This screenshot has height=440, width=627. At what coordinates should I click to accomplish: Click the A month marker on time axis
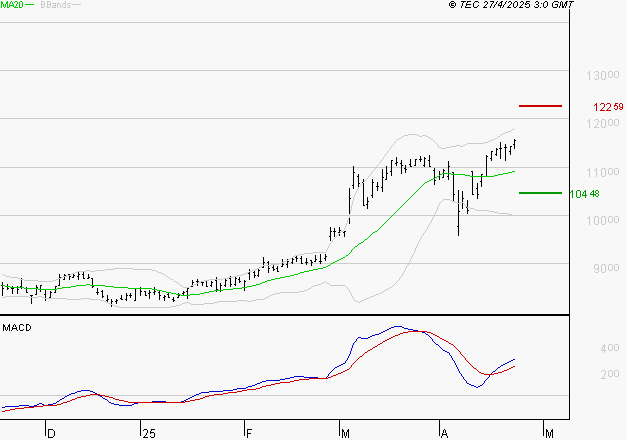pyautogui.click(x=444, y=434)
